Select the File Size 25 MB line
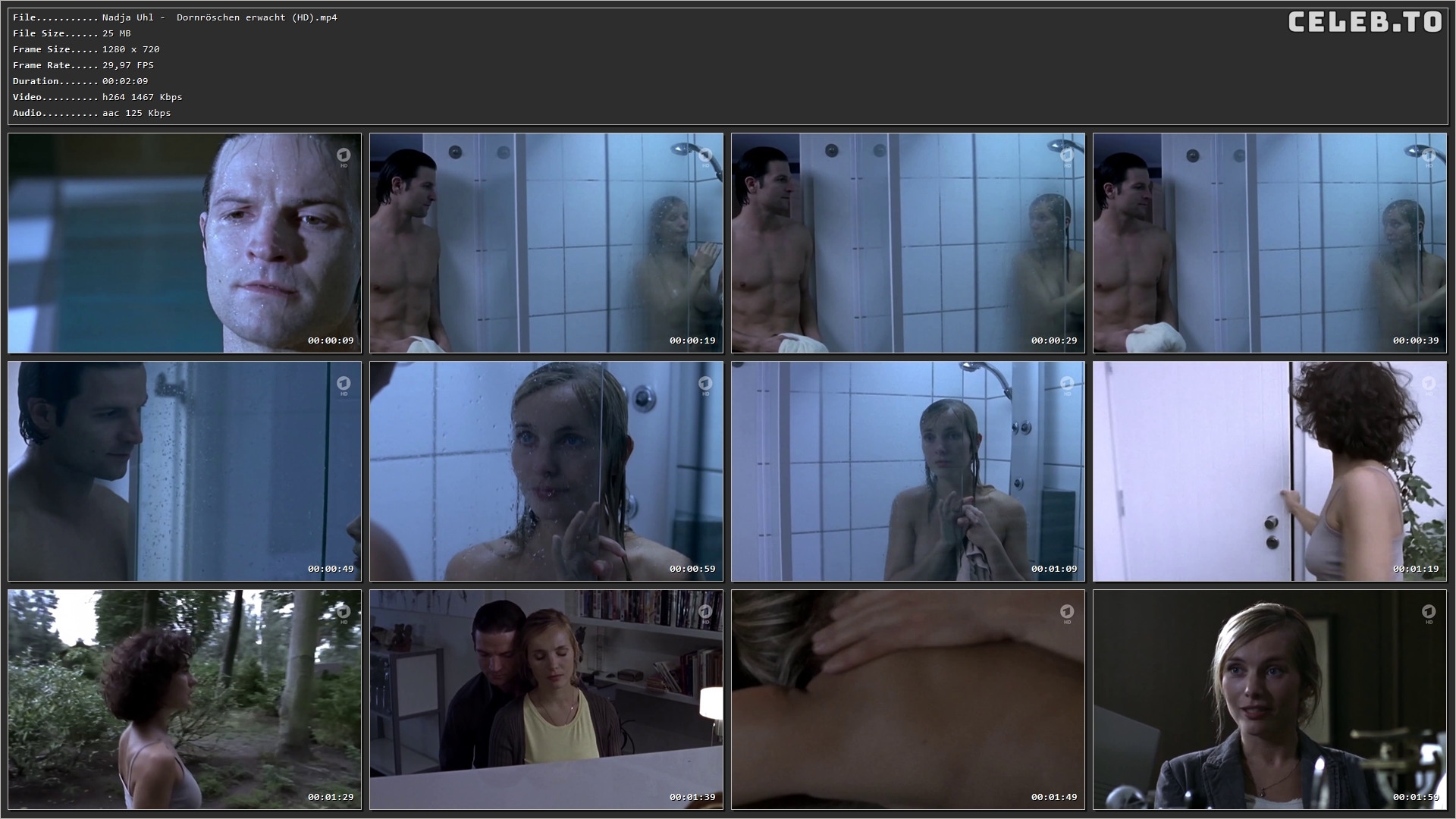The height and width of the screenshot is (819, 1456). (72, 33)
